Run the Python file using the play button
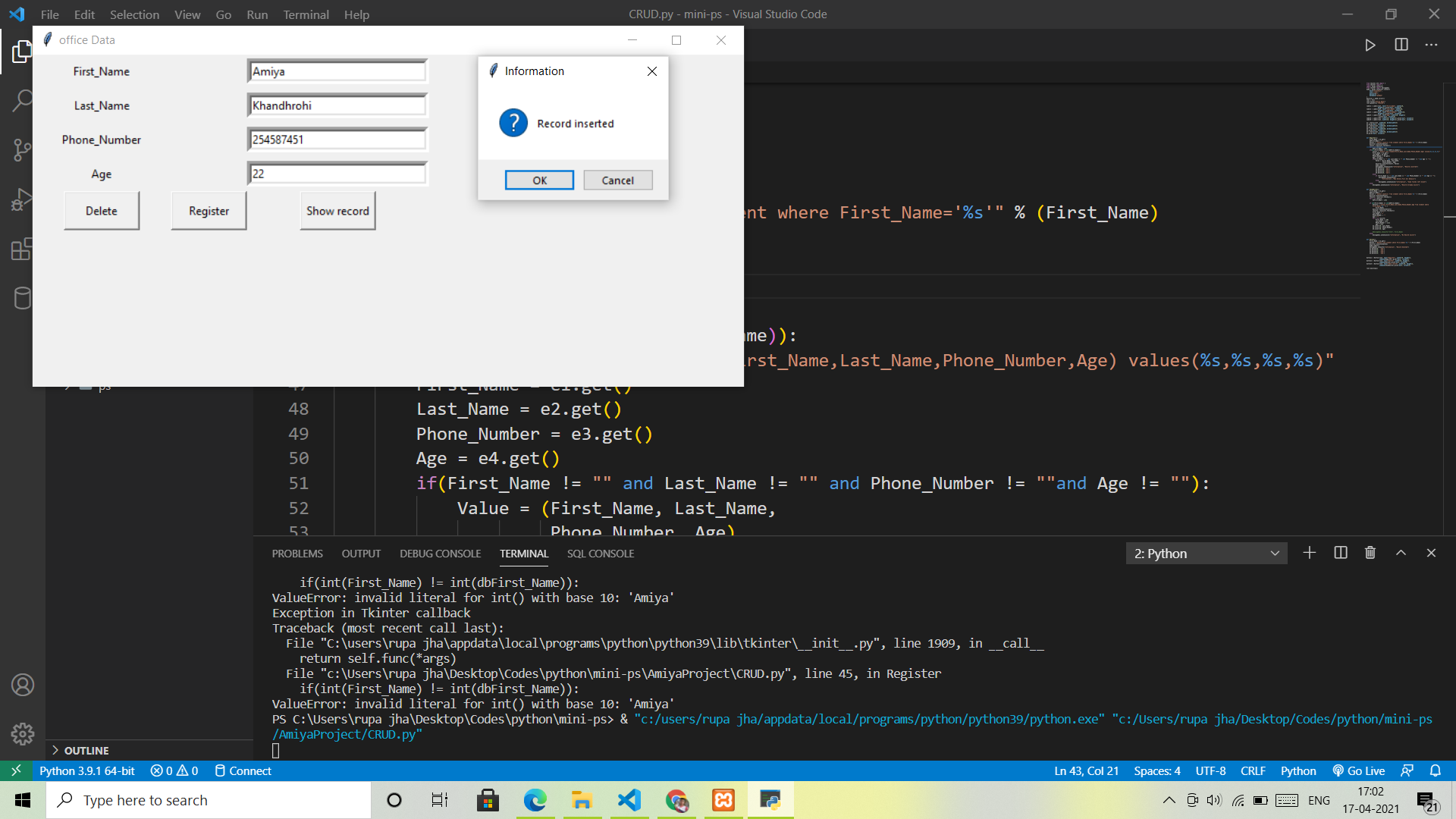The height and width of the screenshot is (819, 1456). [1370, 45]
